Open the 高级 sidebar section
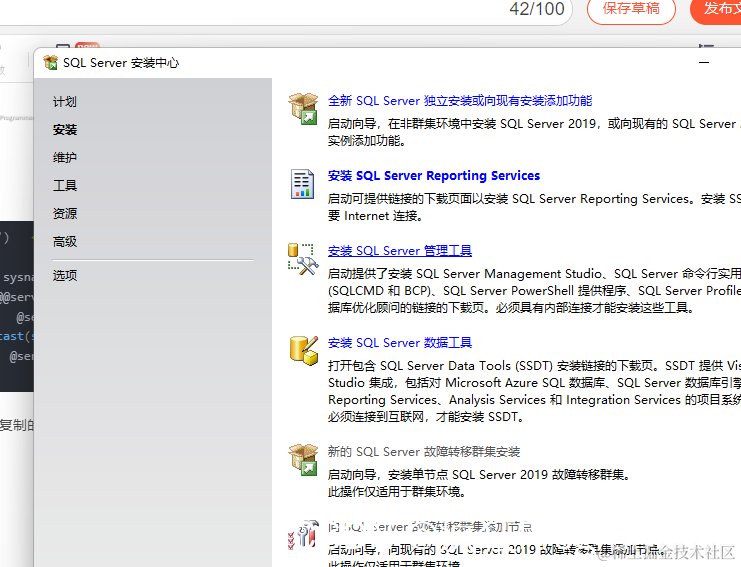741x567 pixels. tap(65, 241)
